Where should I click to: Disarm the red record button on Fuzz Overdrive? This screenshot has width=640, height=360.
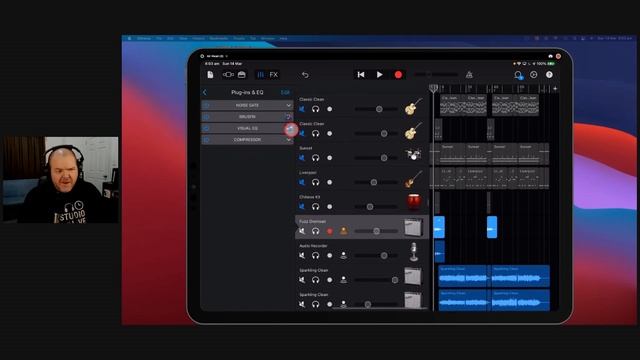(329, 231)
